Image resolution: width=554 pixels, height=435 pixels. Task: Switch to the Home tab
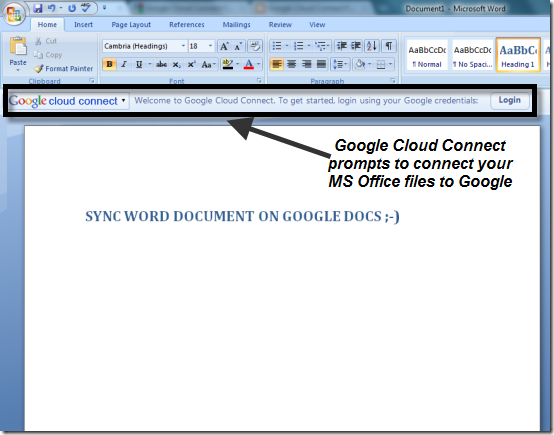point(47,25)
